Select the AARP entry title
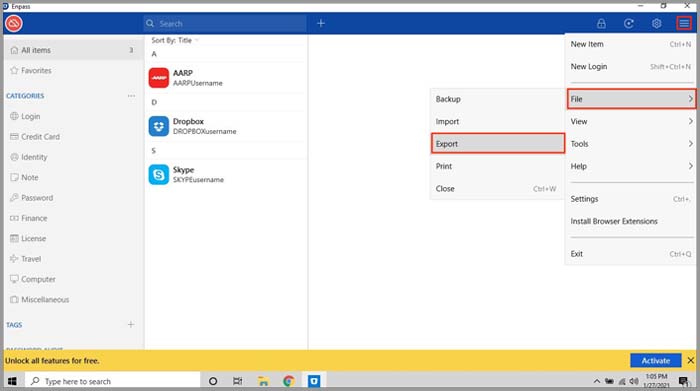This screenshot has height=391, width=700. click(x=183, y=73)
